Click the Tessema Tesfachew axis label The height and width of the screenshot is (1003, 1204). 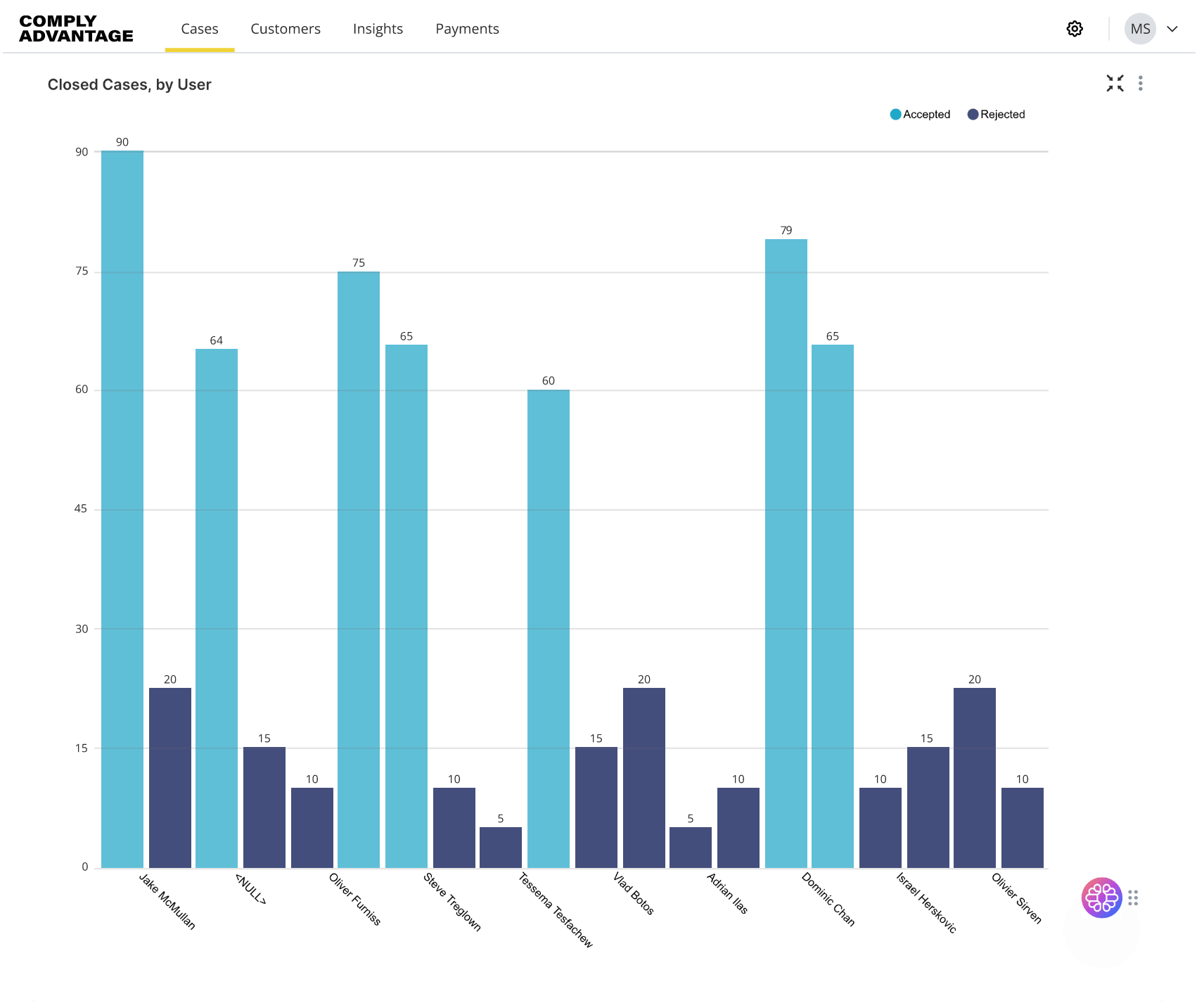[x=556, y=911]
